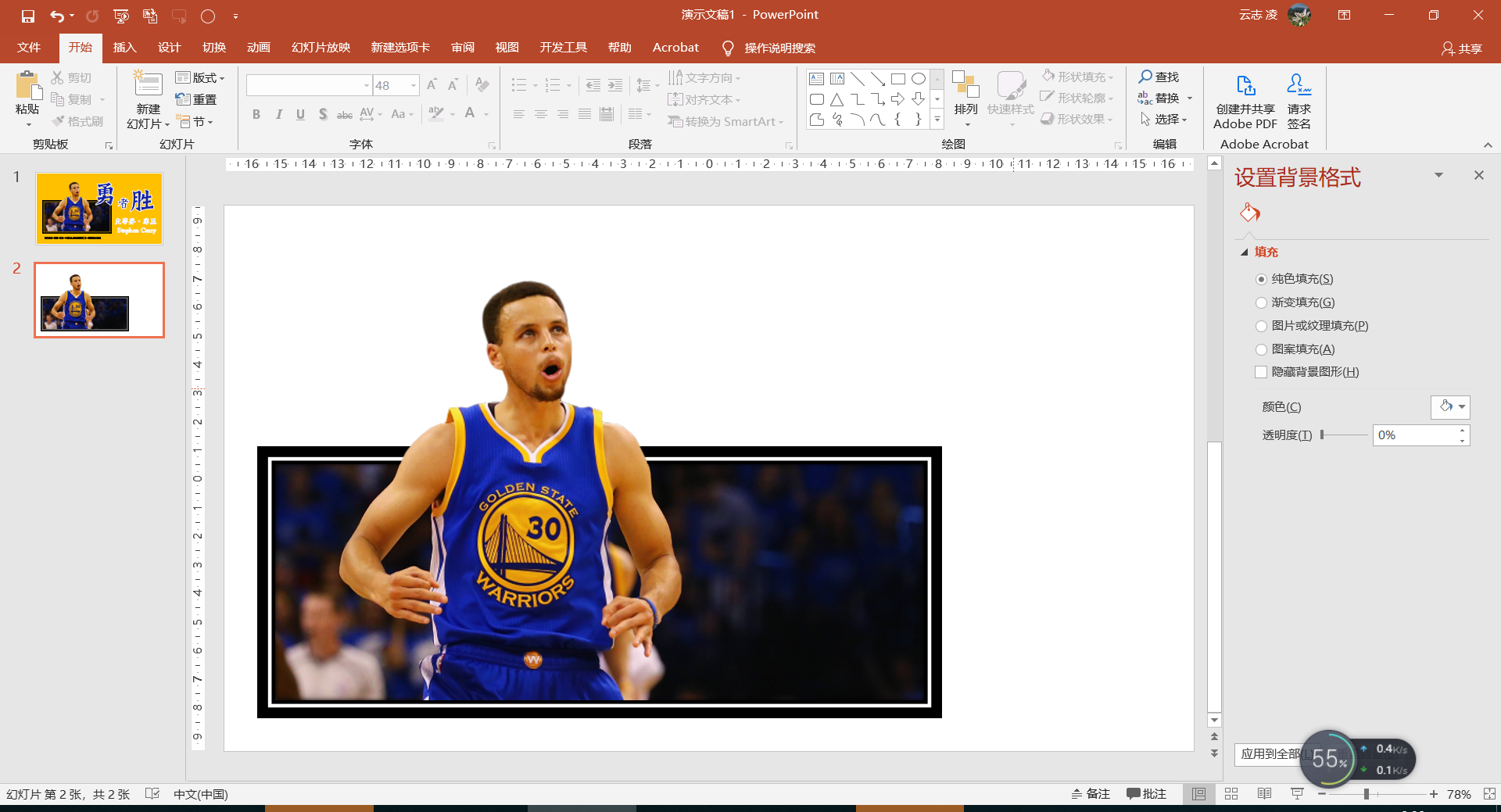Toggle Justify paragraph alignment
The height and width of the screenshot is (812, 1501).
click(585, 114)
